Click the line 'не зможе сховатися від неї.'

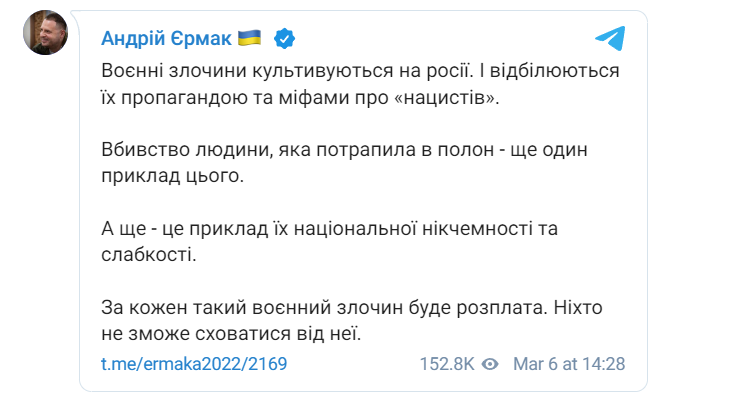(231, 334)
